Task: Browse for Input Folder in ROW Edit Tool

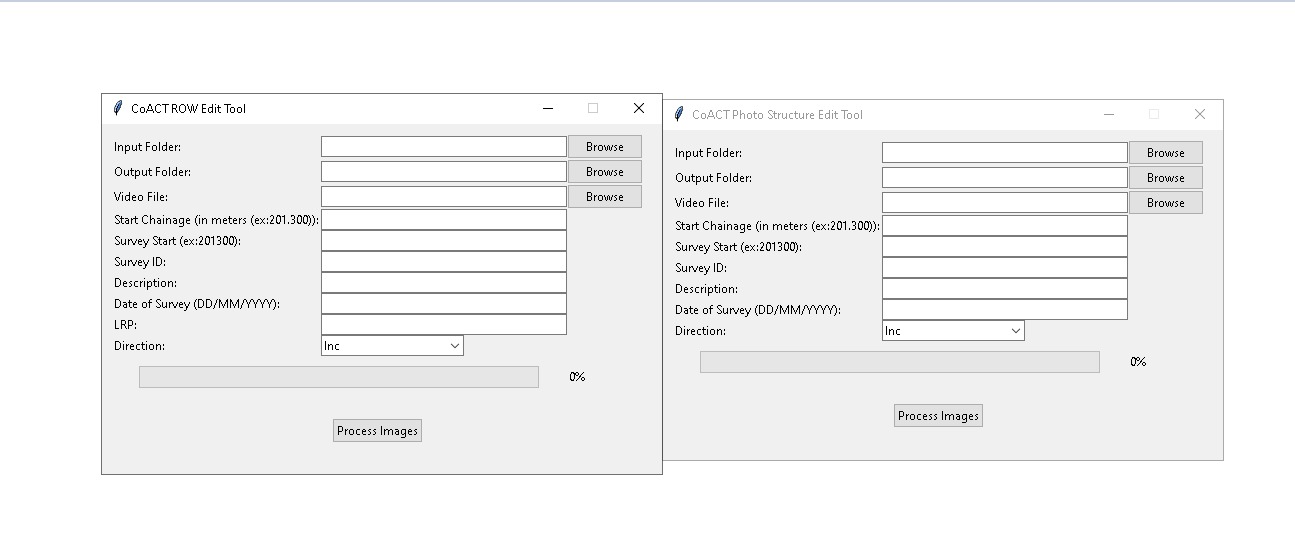Action: [604, 147]
